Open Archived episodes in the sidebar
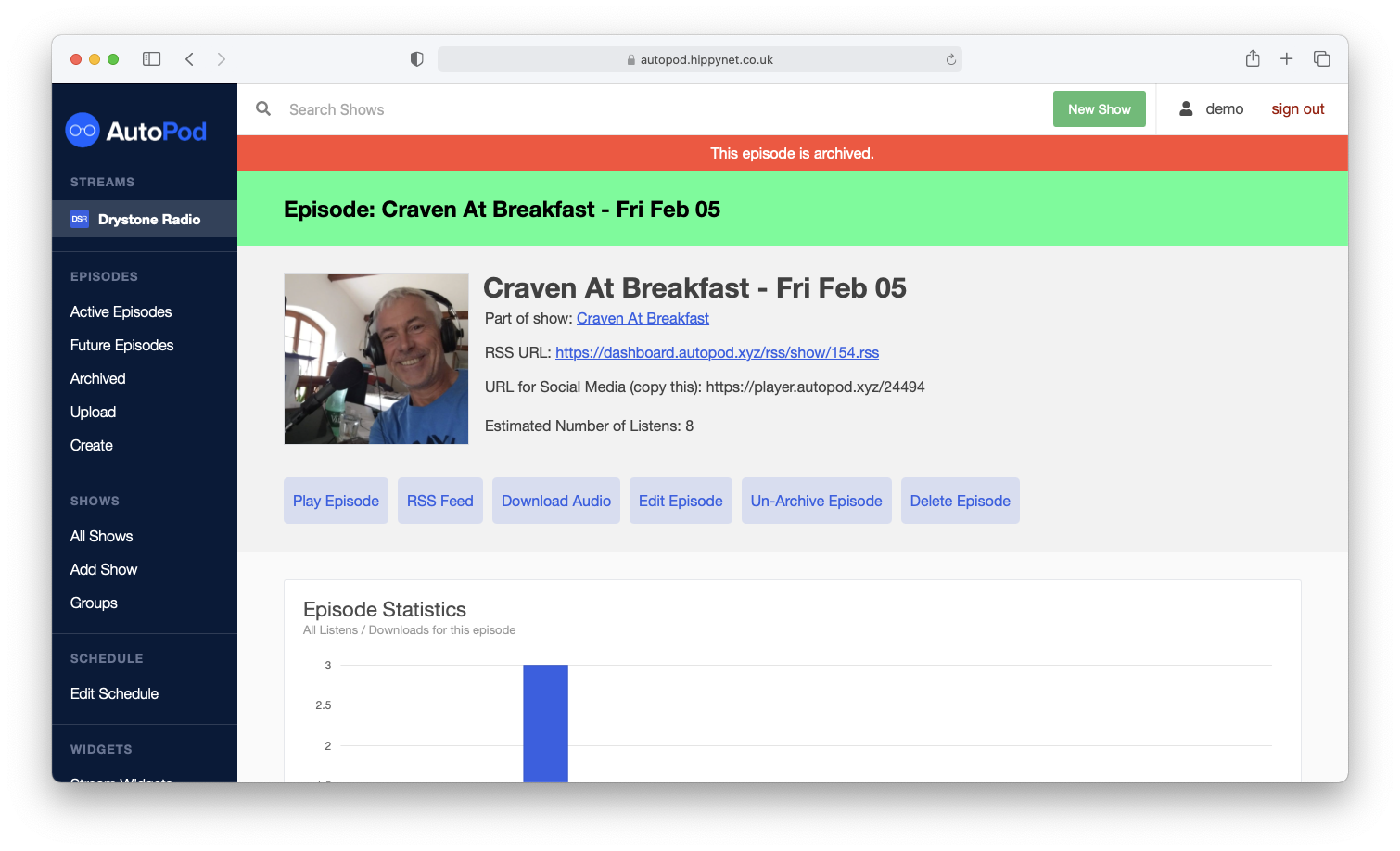The height and width of the screenshot is (851, 1400). 98,378
